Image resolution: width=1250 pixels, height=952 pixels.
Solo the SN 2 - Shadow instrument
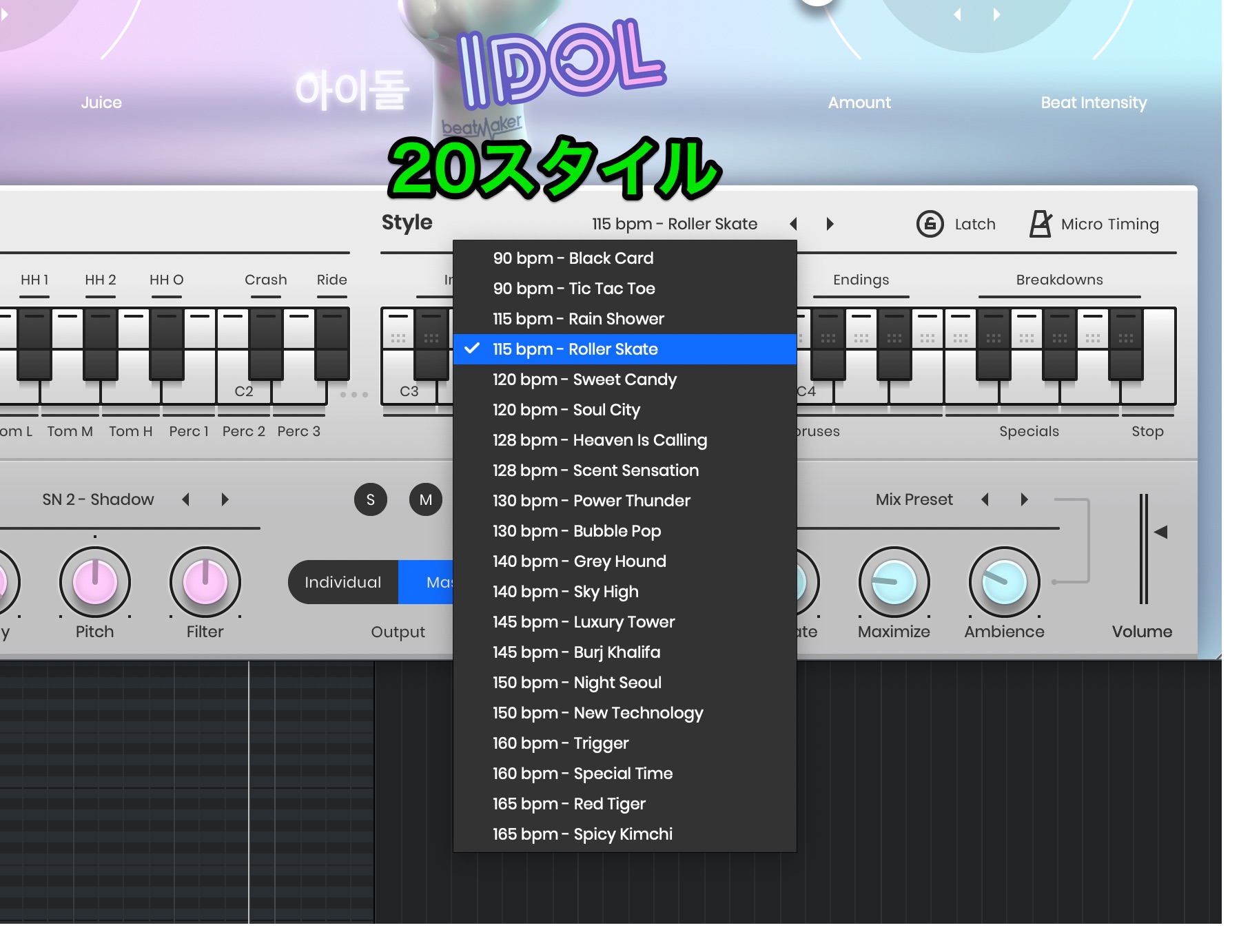point(371,499)
